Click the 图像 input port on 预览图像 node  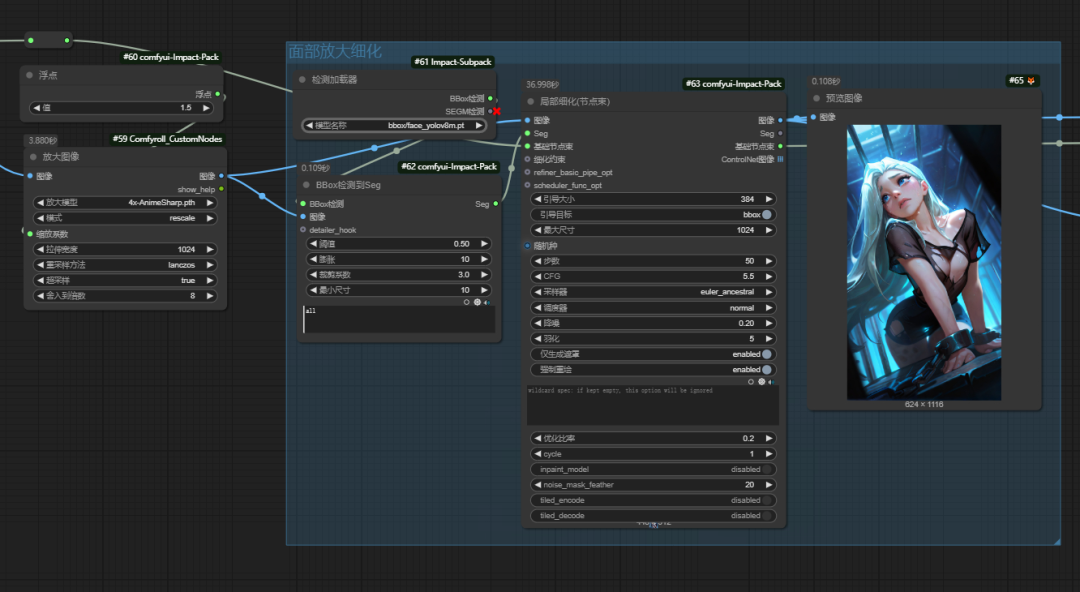click(x=813, y=117)
